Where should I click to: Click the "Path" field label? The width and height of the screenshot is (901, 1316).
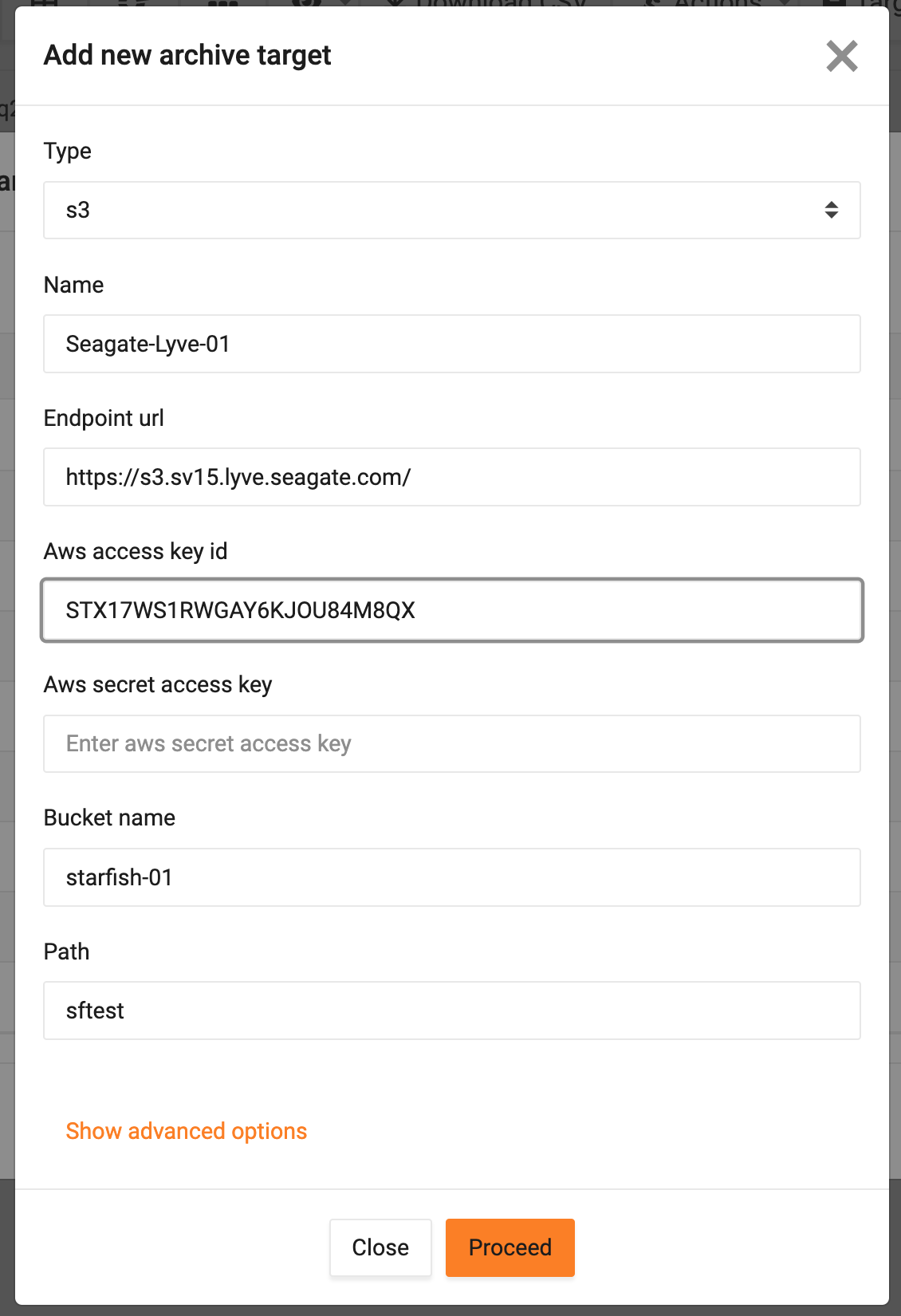[x=66, y=952]
